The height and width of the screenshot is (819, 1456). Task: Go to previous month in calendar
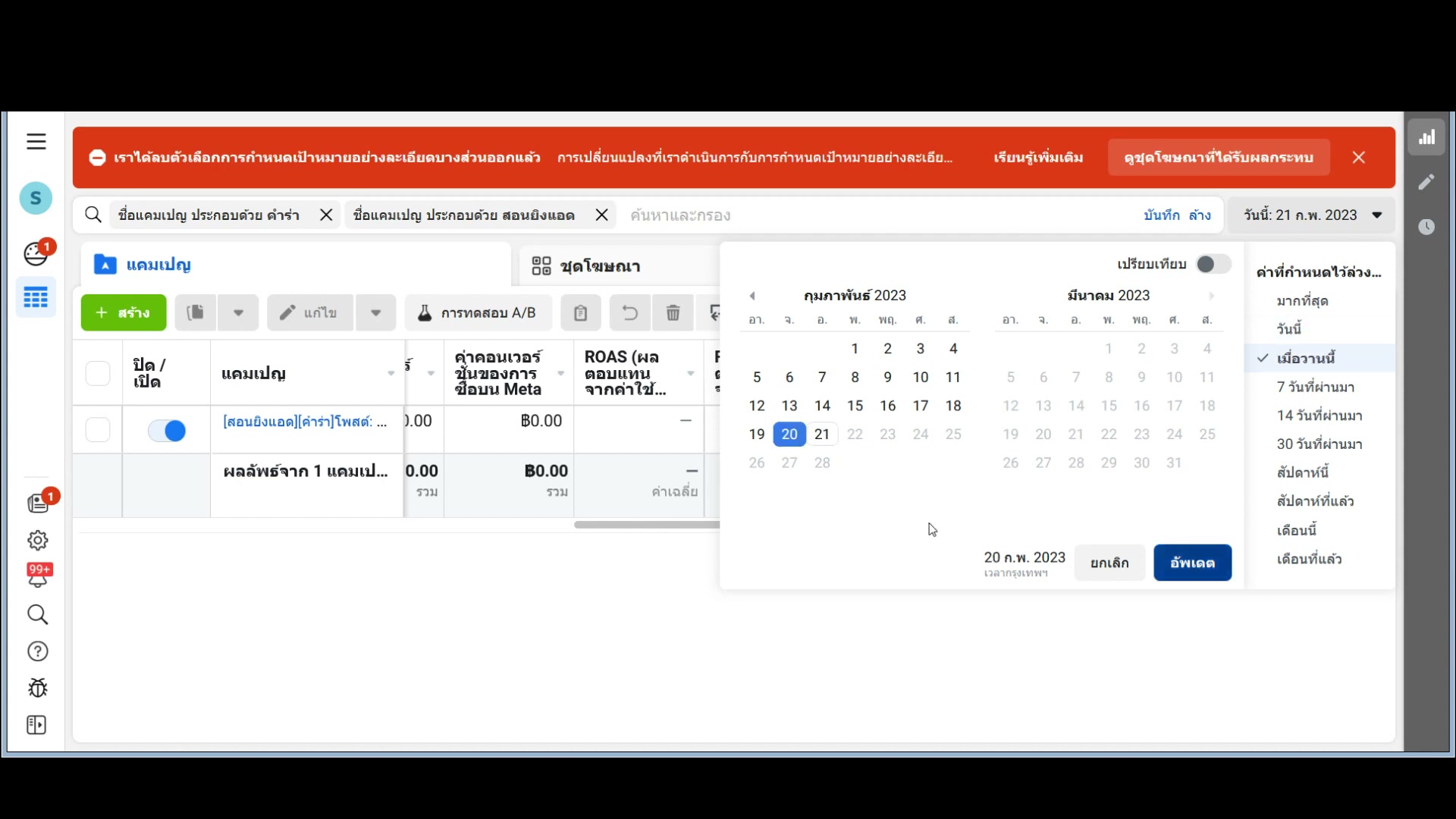tap(752, 296)
